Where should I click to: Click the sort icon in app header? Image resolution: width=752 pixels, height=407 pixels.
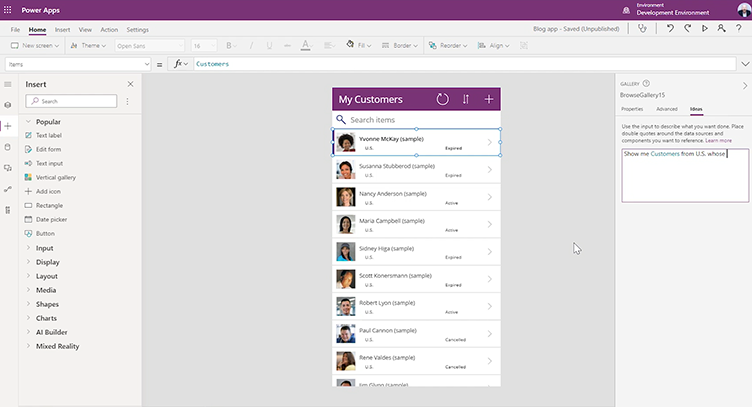(466, 99)
